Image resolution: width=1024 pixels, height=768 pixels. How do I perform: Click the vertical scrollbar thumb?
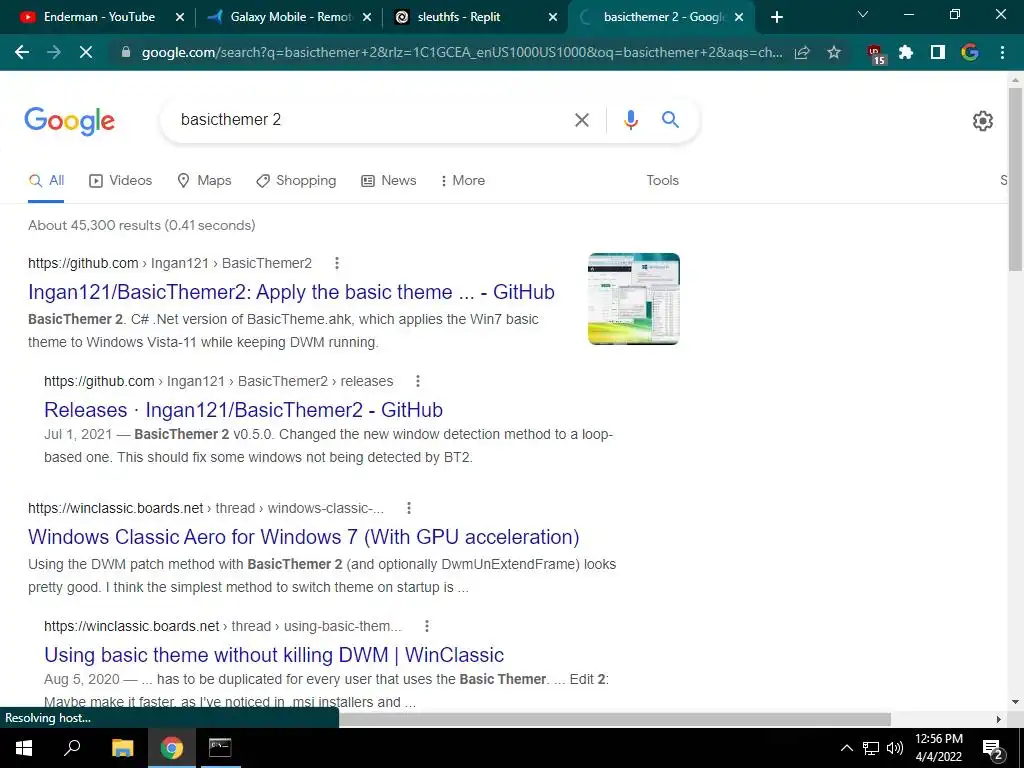pyautogui.click(x=1015, y=180)
